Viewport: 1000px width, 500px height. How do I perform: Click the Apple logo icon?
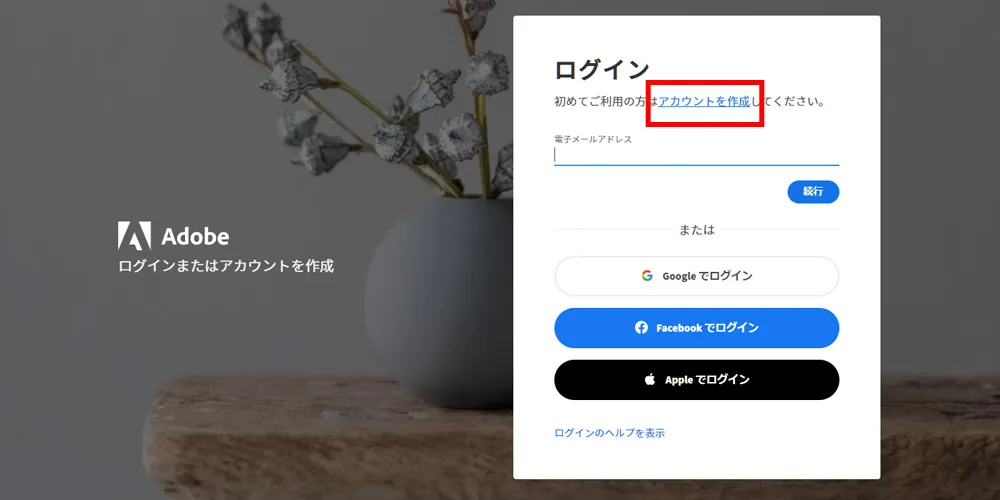[x=650, y=379]
